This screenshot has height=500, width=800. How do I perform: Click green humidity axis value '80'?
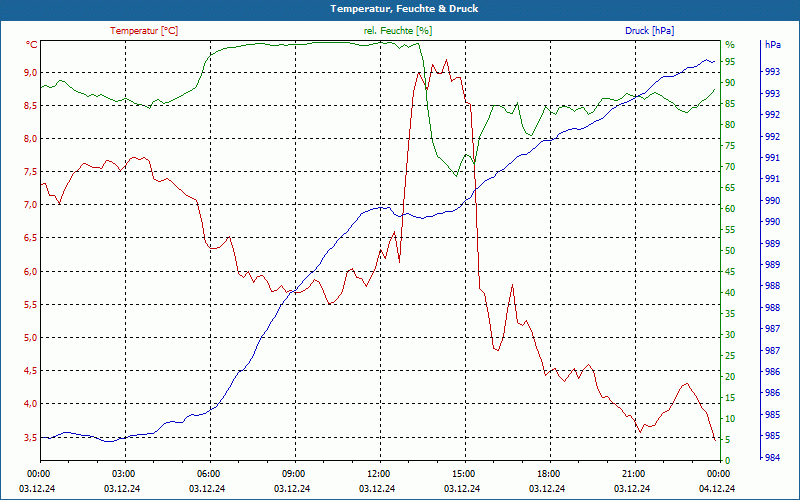[x=730, y=124]
